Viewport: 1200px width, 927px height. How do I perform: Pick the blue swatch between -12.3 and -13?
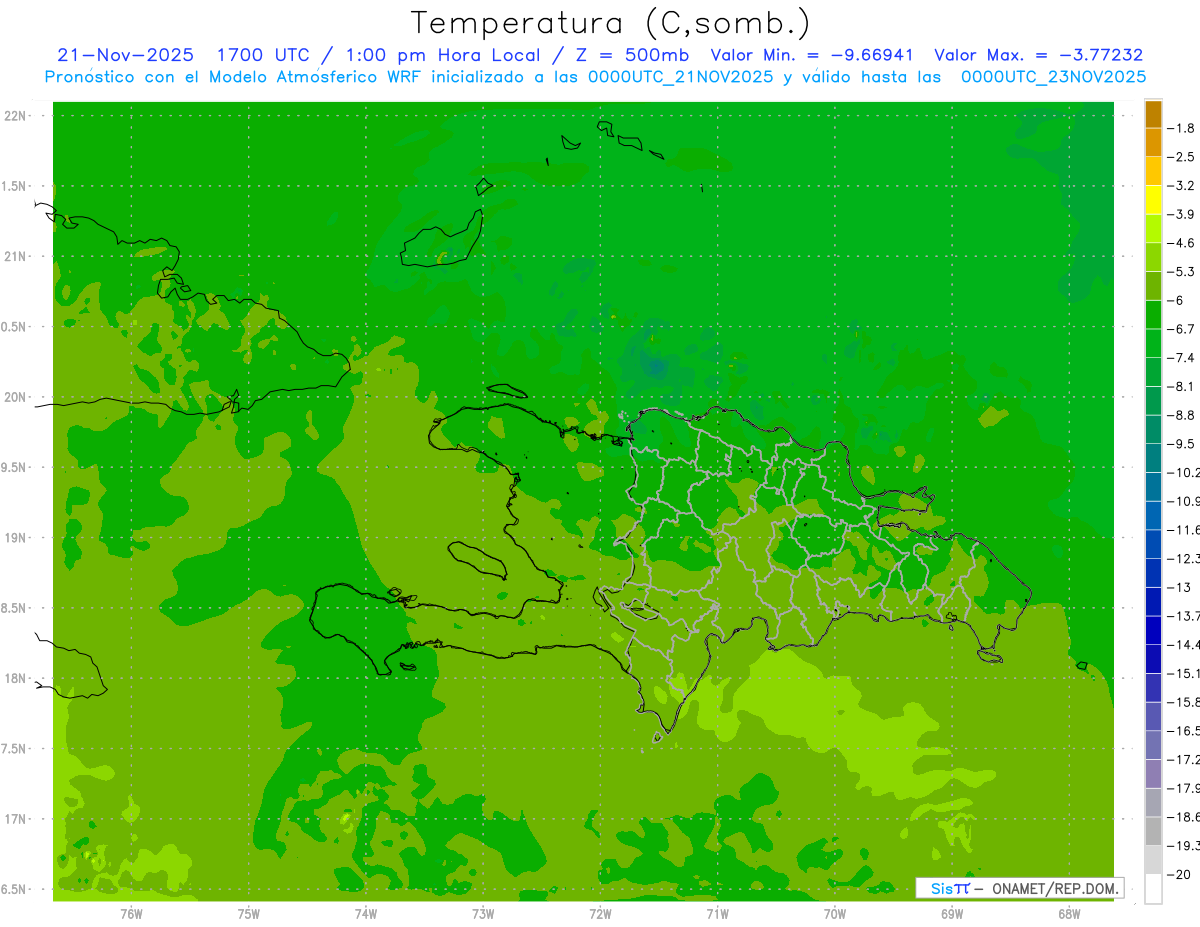tap(1153, 573)
